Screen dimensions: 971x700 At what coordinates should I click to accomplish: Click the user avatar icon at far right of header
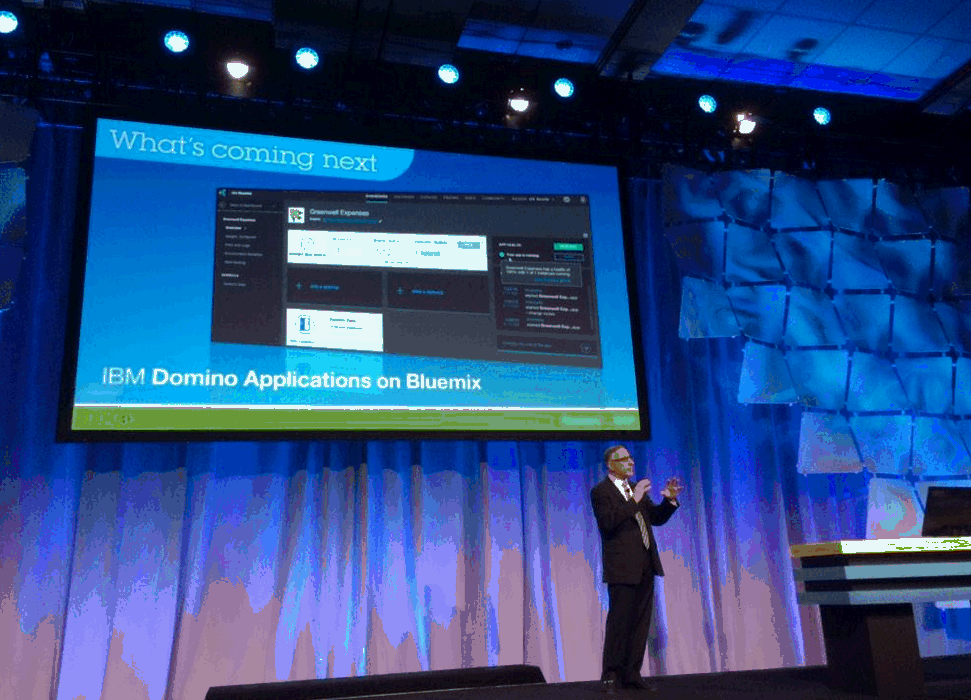coord(583,200)
